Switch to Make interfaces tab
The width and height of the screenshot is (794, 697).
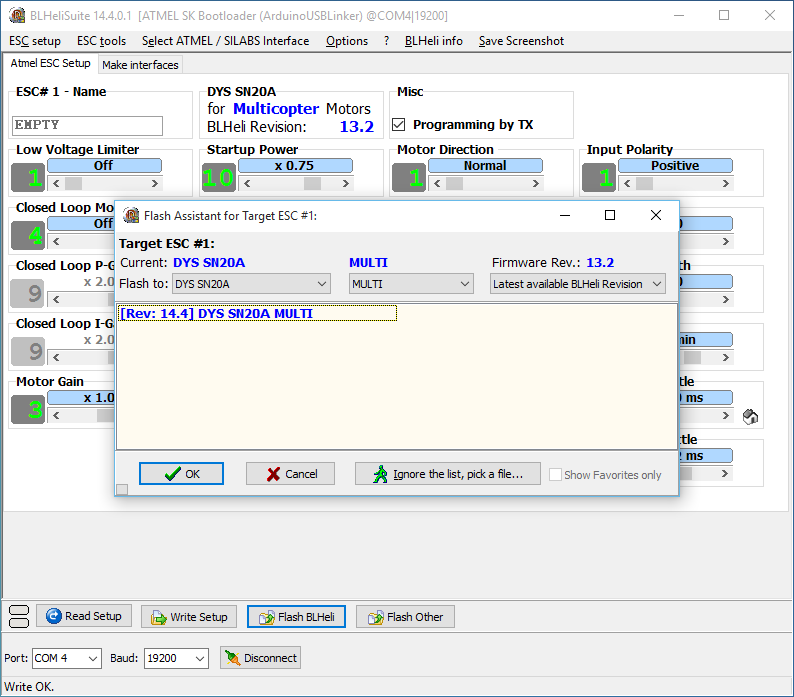[140, 65]
